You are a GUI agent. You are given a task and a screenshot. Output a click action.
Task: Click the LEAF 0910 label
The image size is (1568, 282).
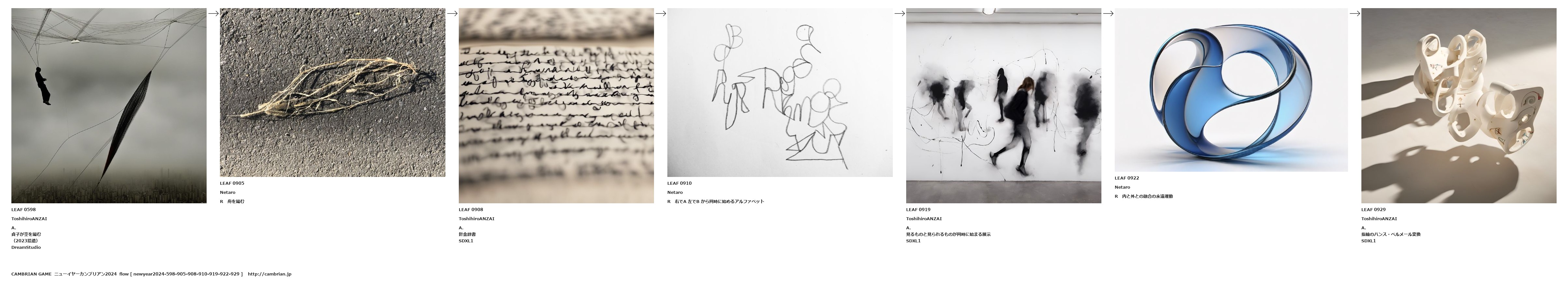coord(679,183)
